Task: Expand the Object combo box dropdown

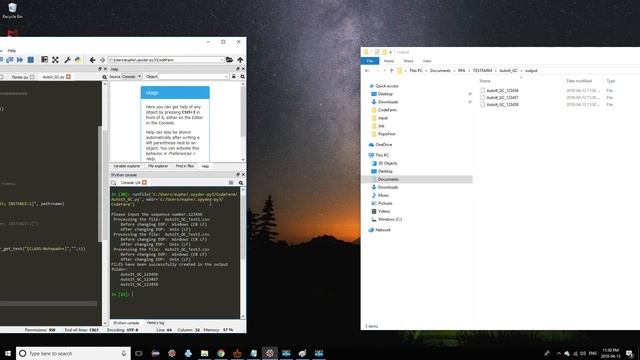Action: tap(226, 76)
